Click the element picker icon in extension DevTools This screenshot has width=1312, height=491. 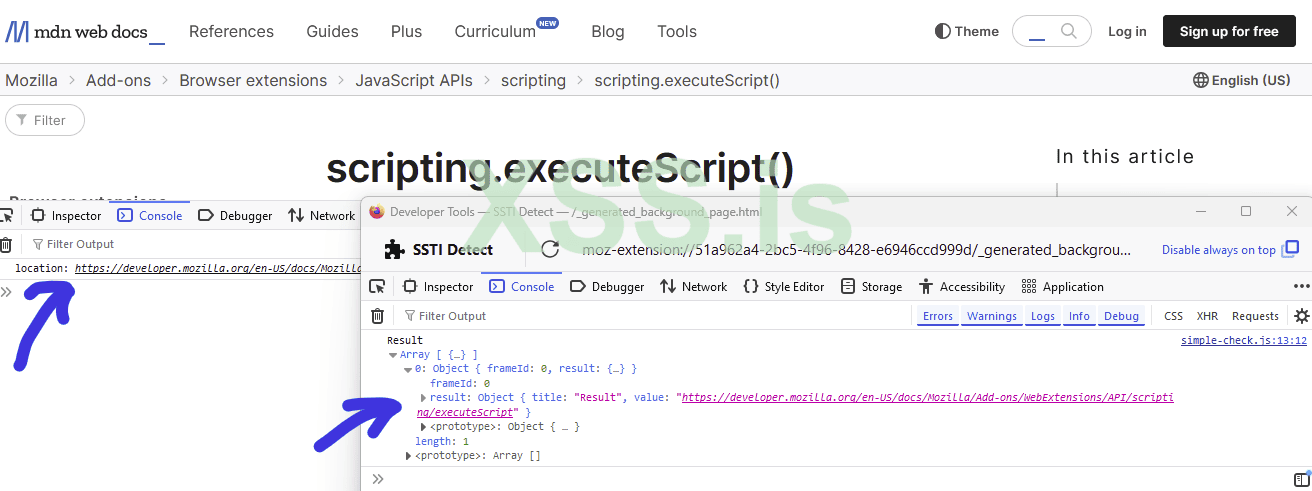377,287
